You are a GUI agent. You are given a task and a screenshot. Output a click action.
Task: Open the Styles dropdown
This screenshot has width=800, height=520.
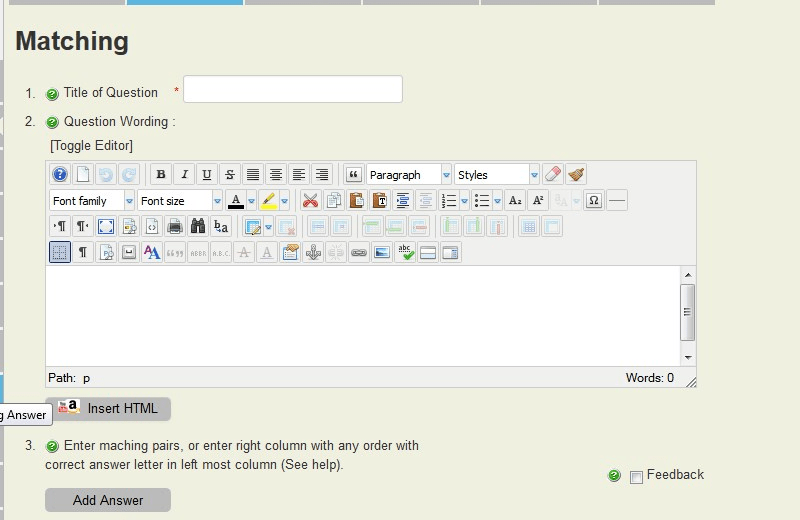coord(497,175)
